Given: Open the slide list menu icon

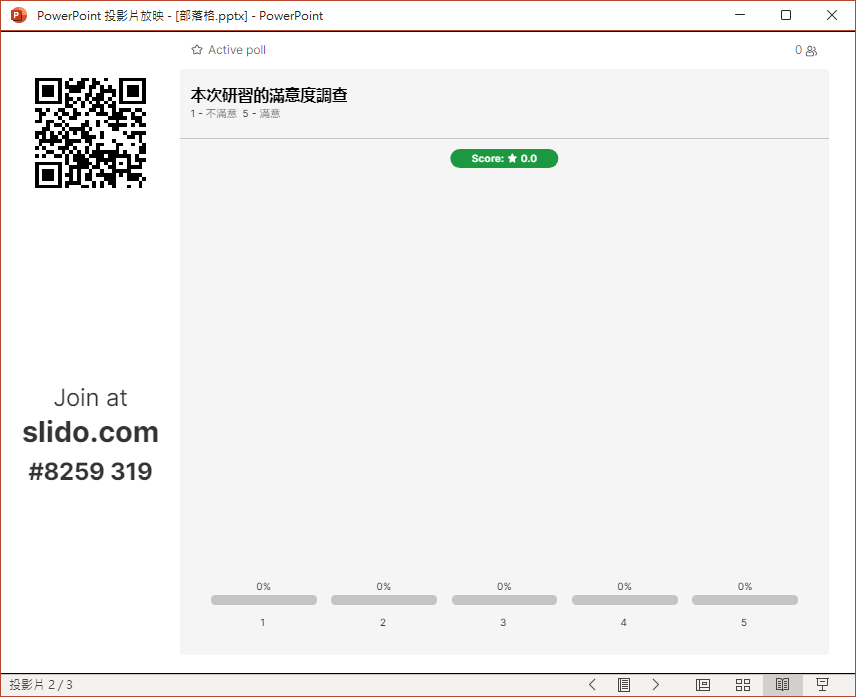Looking at the screenshot, I should (623, 684).
